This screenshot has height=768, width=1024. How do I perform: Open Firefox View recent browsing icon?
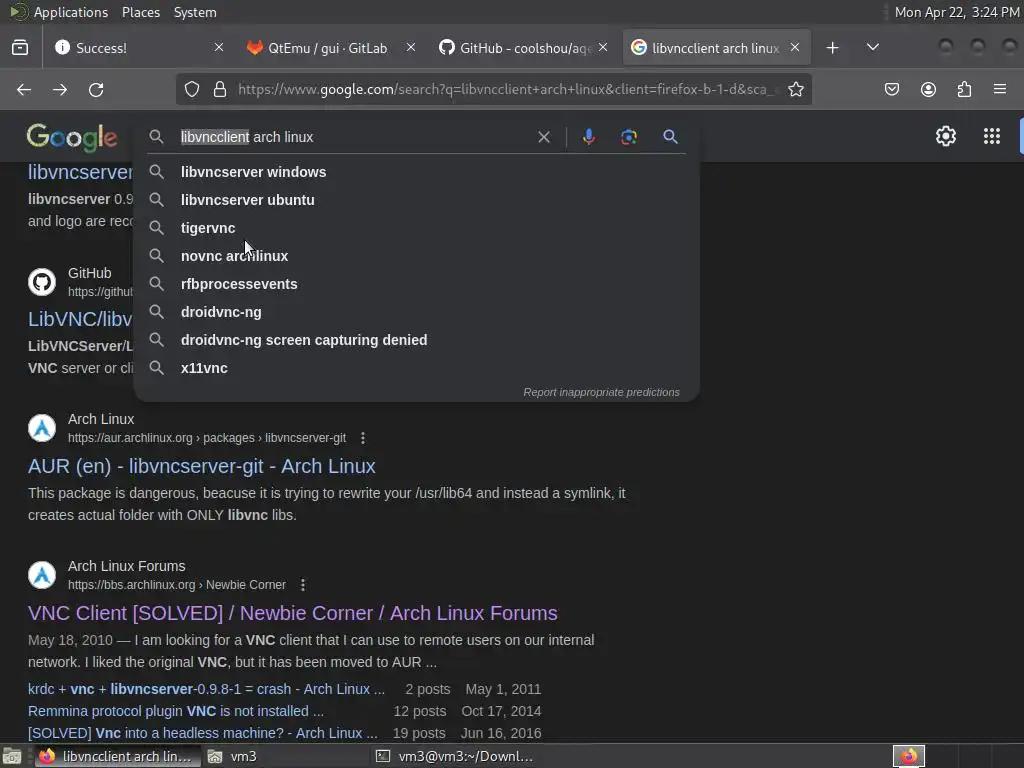20,48
